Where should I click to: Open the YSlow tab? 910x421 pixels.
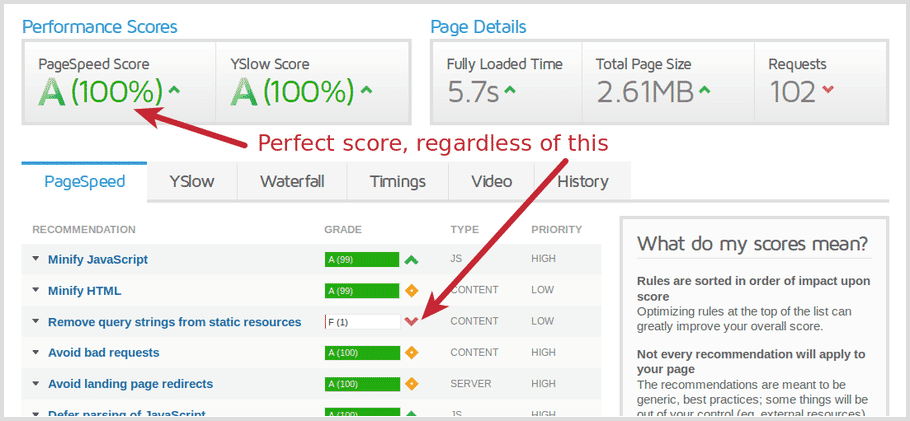[x=192, y=182]
